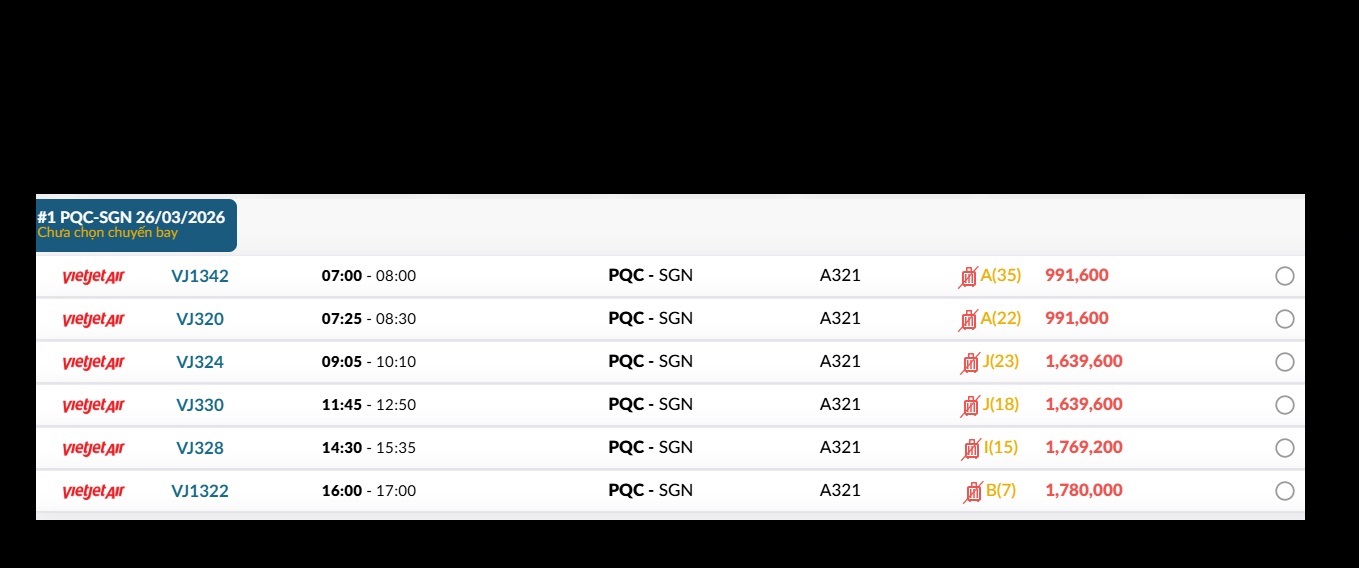Click the crossed luggage icon for VJ324
This screenshot has width=1359, height=568.
[970, 363]
